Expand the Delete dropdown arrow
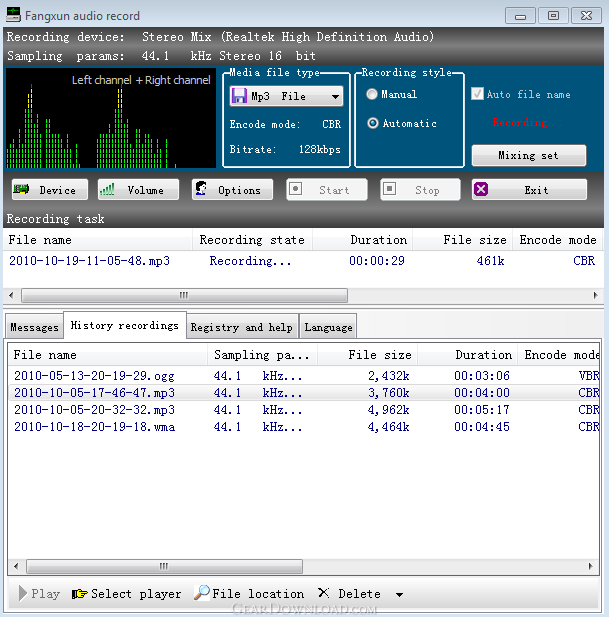This screenshot has height=617, width=609. pos(399,594)
